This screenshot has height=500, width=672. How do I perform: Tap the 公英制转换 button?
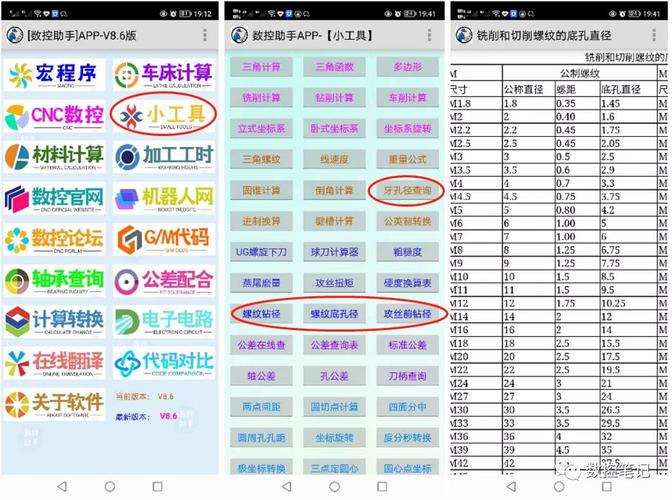click(408, 221)
